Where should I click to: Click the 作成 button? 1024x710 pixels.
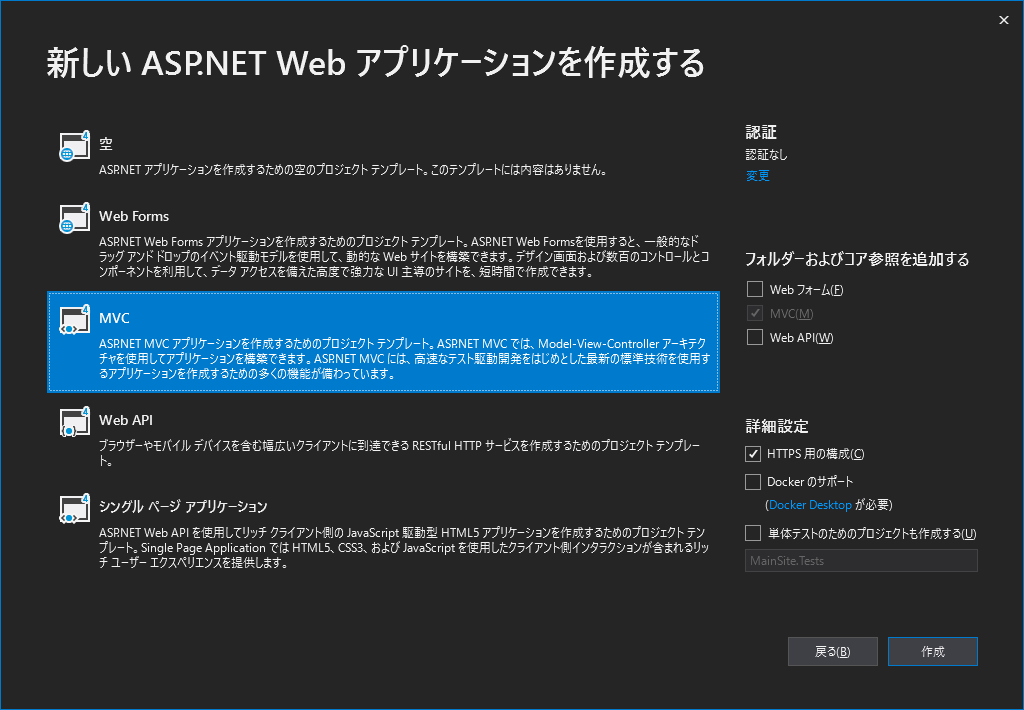[x=933, y=651]
